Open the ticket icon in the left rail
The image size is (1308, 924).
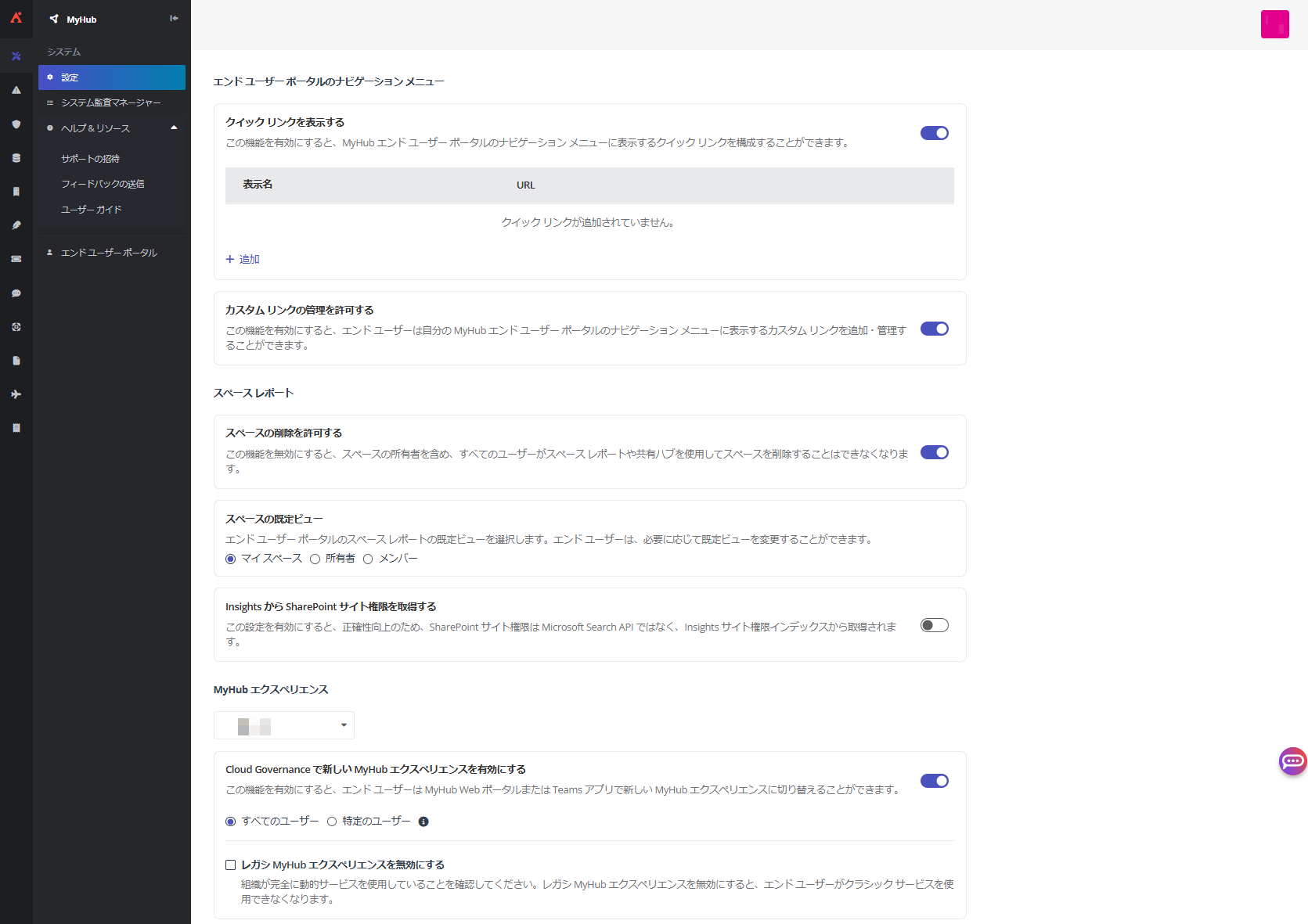click(16, 259)
